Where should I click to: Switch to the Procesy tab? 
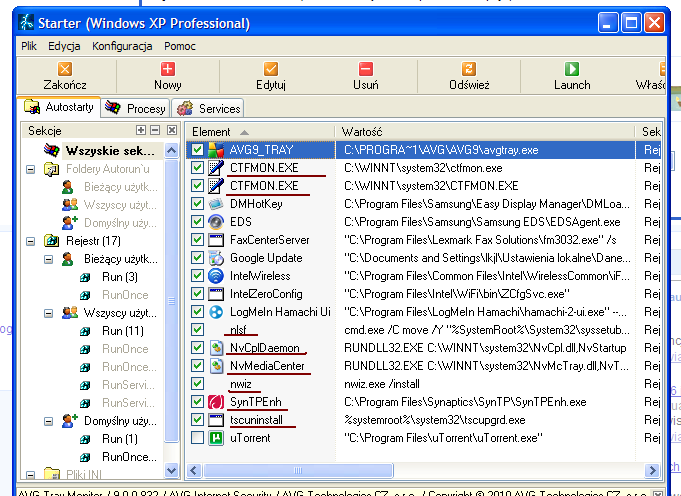[136, 108]
